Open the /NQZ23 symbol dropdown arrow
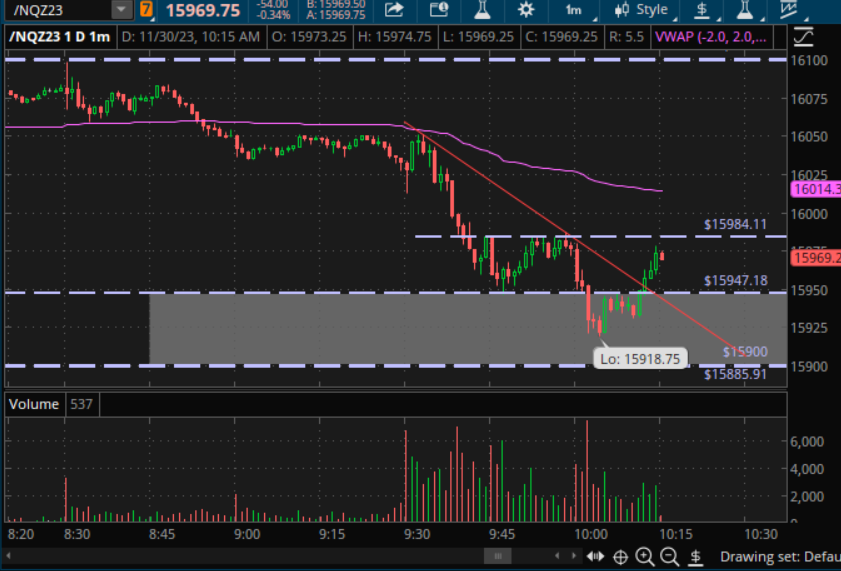The height and width of the screenshot is (571, 841). click(121, 10)
